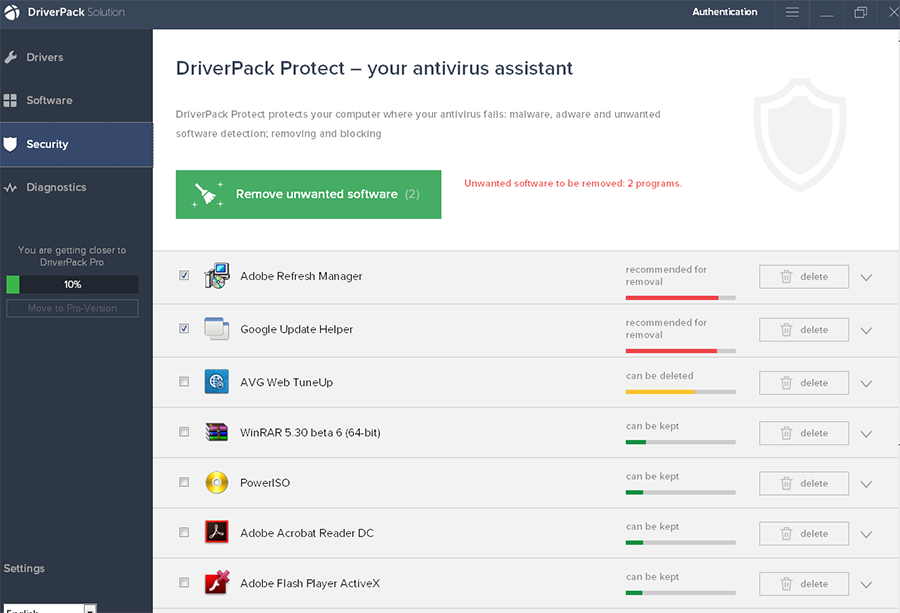Click Authentication in the title bar
This screenshot has height=613, width=900.
[x=724, y=12]
